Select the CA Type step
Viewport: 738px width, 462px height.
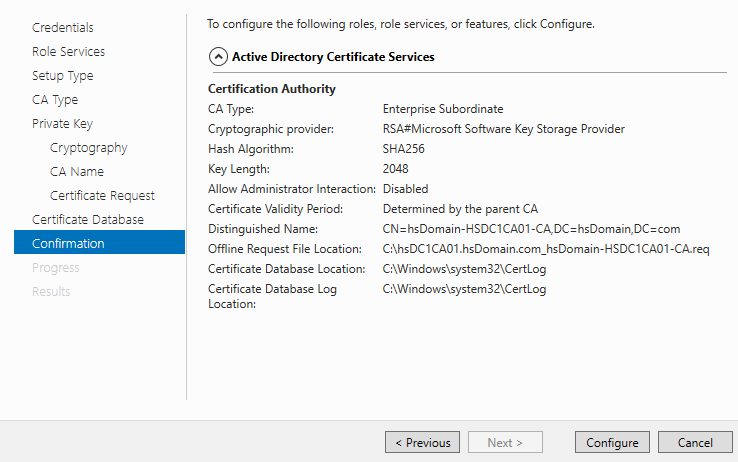[55, 100]
